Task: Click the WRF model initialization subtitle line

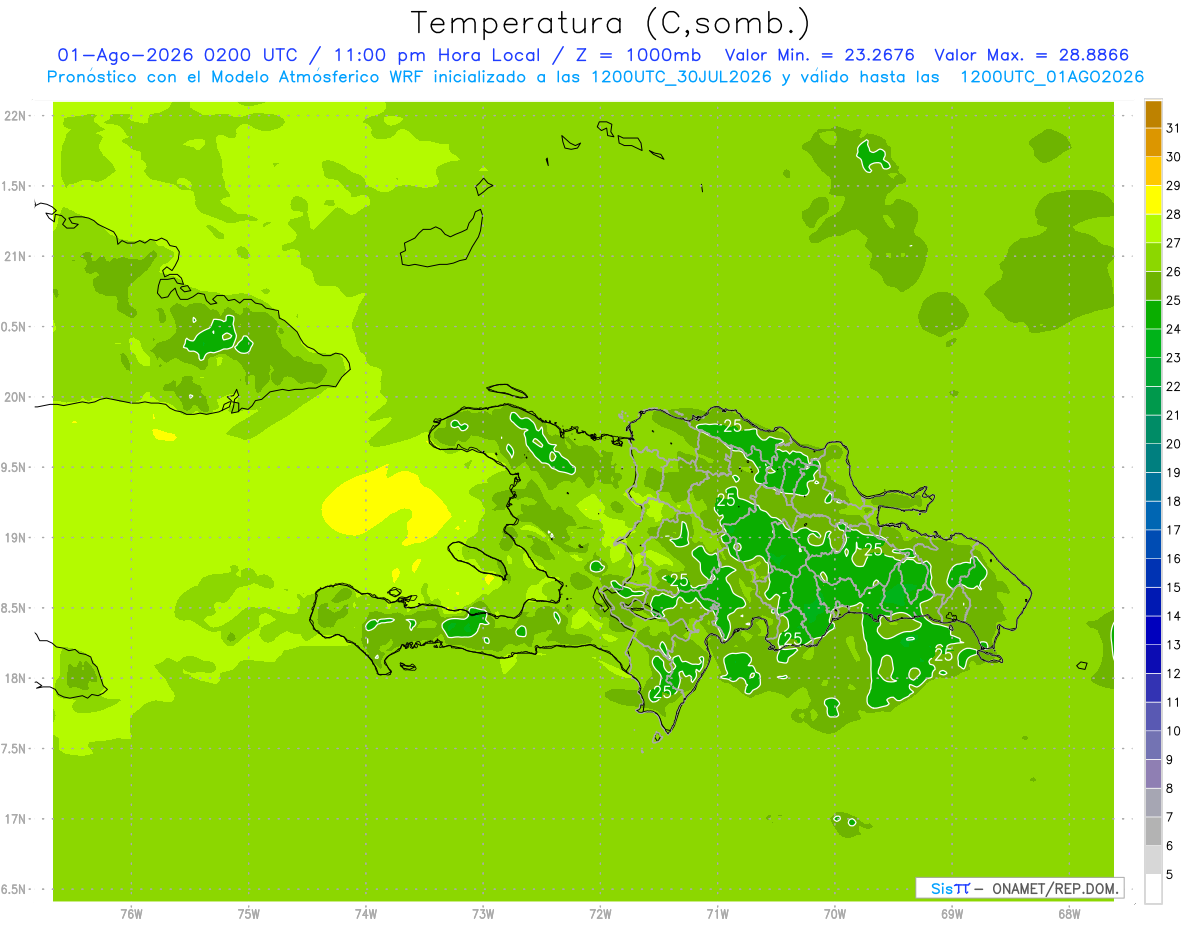Action: coord(596,77)
